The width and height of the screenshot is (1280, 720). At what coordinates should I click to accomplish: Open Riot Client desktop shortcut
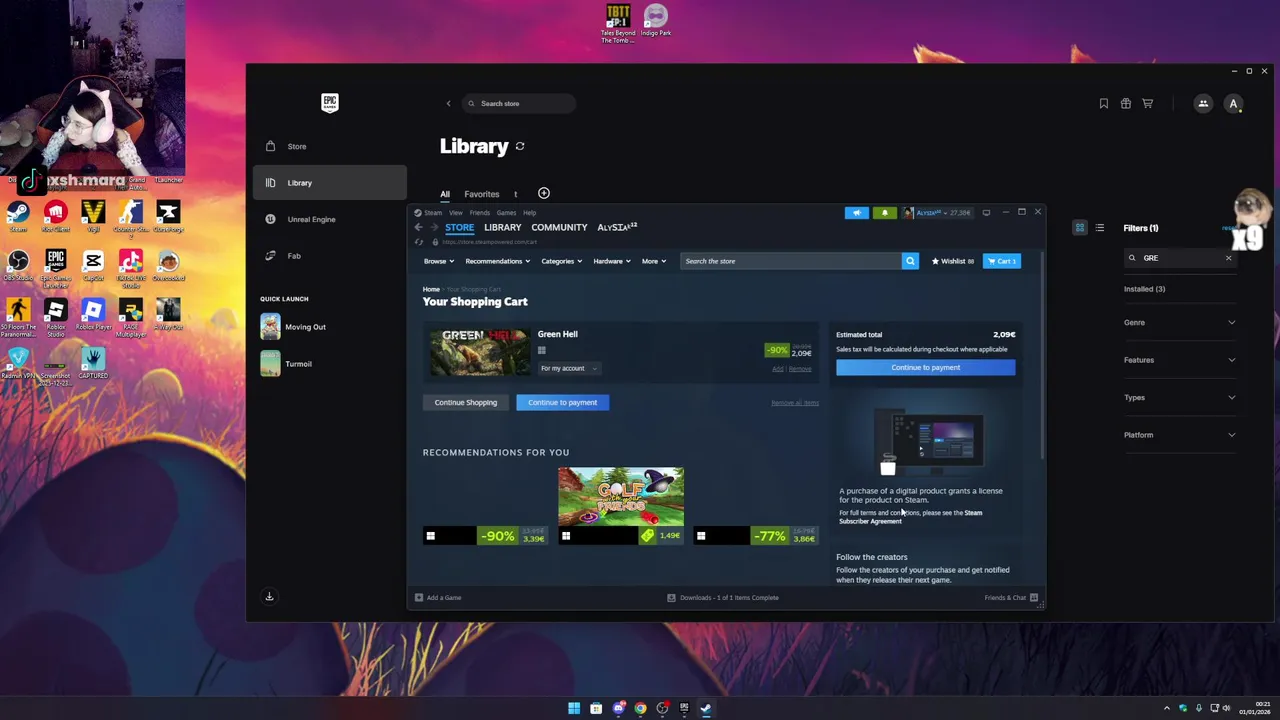tap(55, 216)
